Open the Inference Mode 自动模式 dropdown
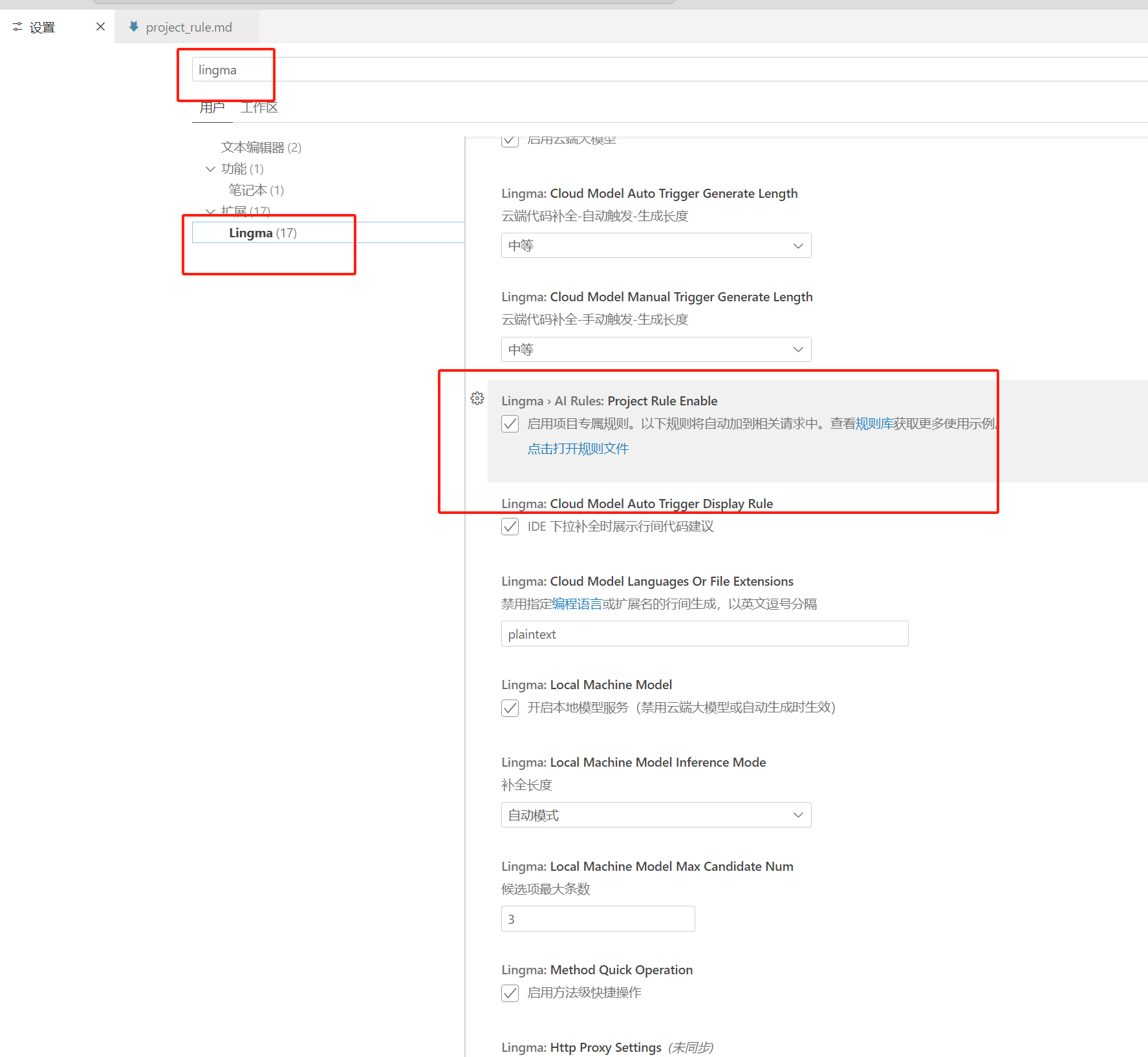 (656, 815)
